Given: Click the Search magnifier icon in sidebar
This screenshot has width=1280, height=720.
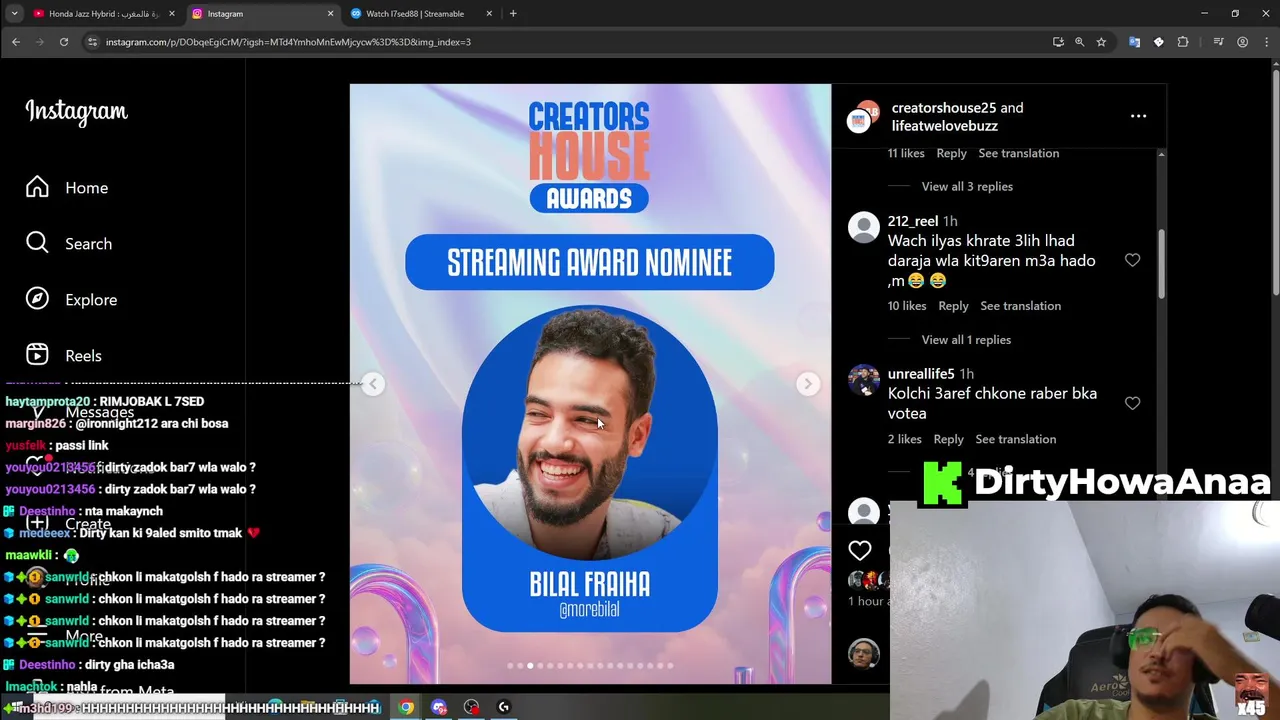Looking at the screenshot, I should [37, 243].
